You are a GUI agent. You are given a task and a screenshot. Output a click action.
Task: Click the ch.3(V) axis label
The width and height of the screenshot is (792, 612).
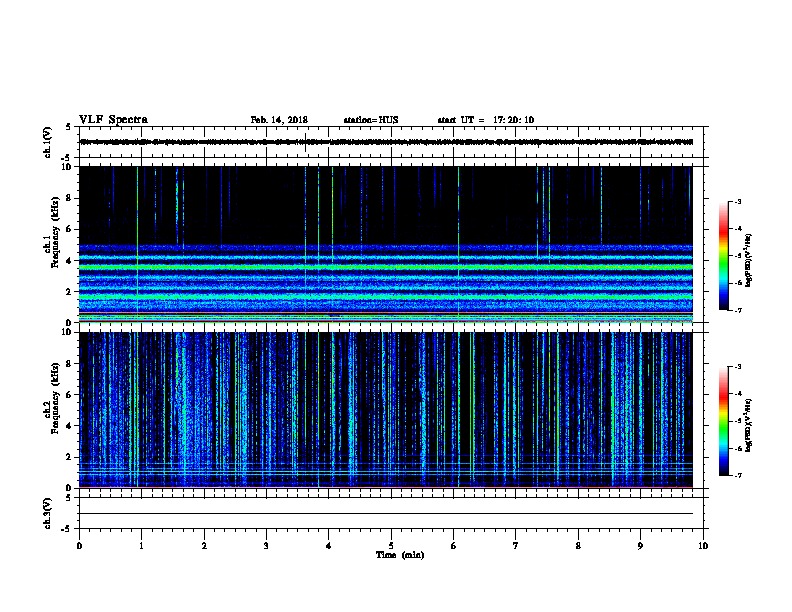point(47,513)
